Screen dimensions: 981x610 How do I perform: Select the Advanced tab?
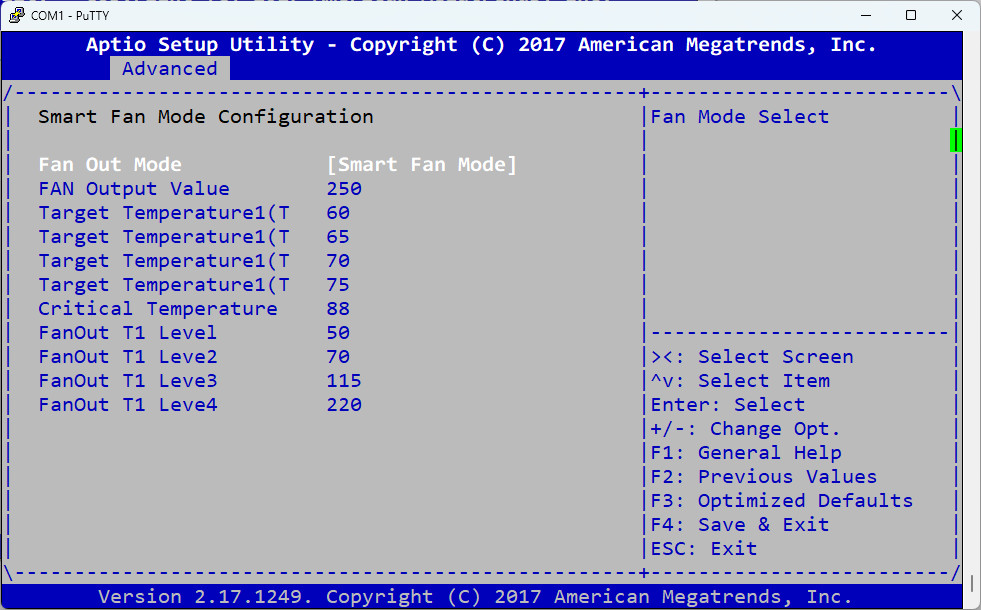point(170,68)
